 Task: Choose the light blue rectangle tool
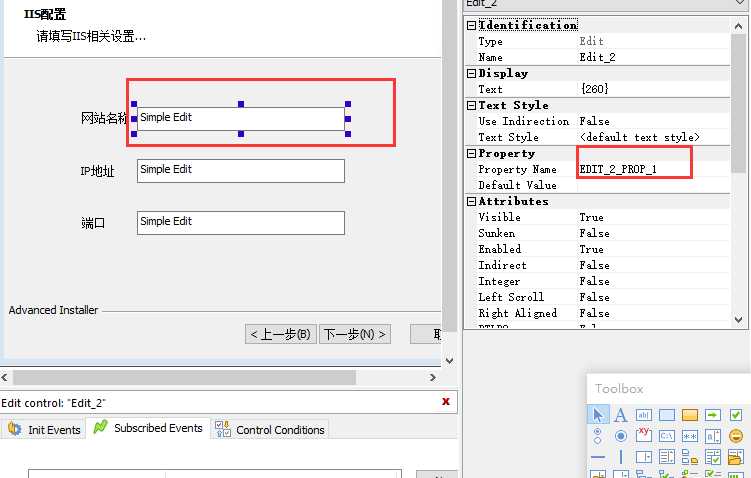click(667, 415)
